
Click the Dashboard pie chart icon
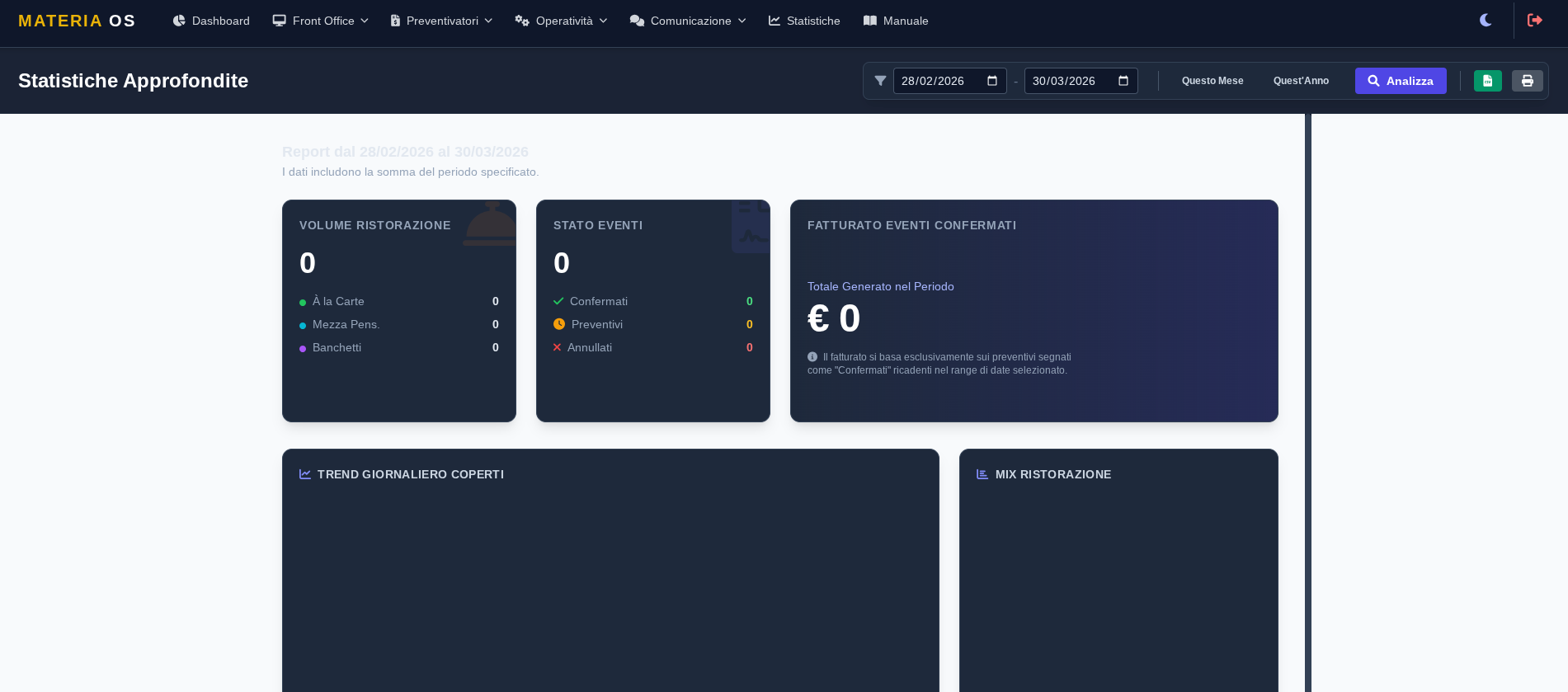point(179,21)
